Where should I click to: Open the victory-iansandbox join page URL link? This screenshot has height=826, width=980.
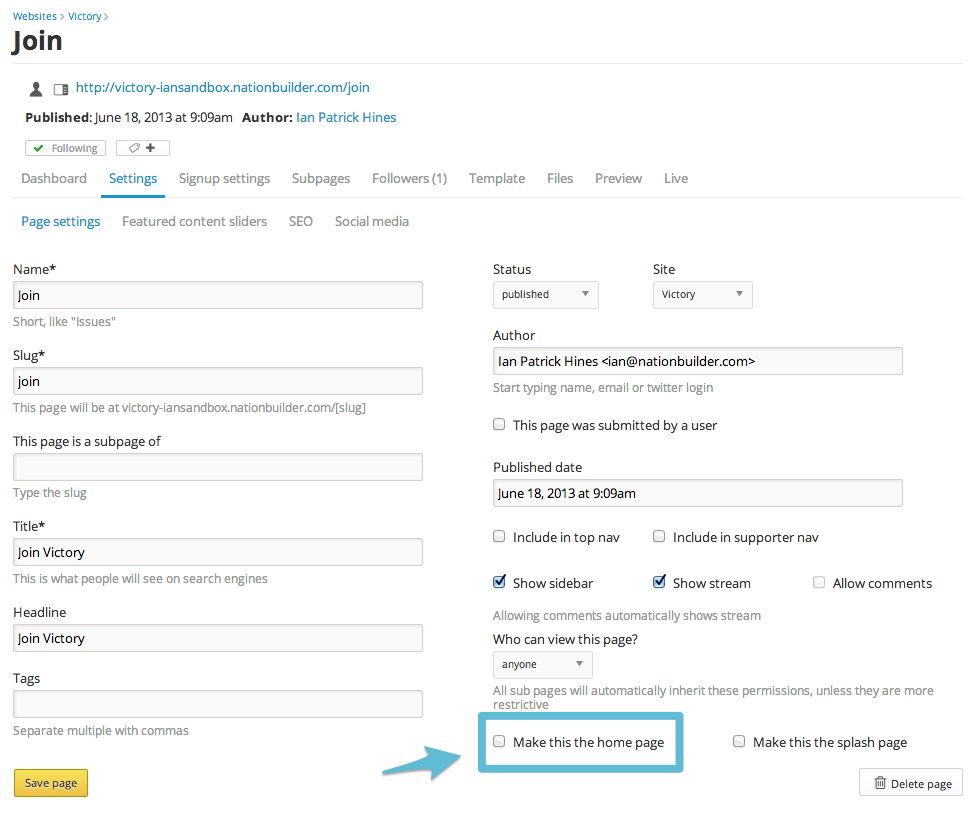coord(222,87)
